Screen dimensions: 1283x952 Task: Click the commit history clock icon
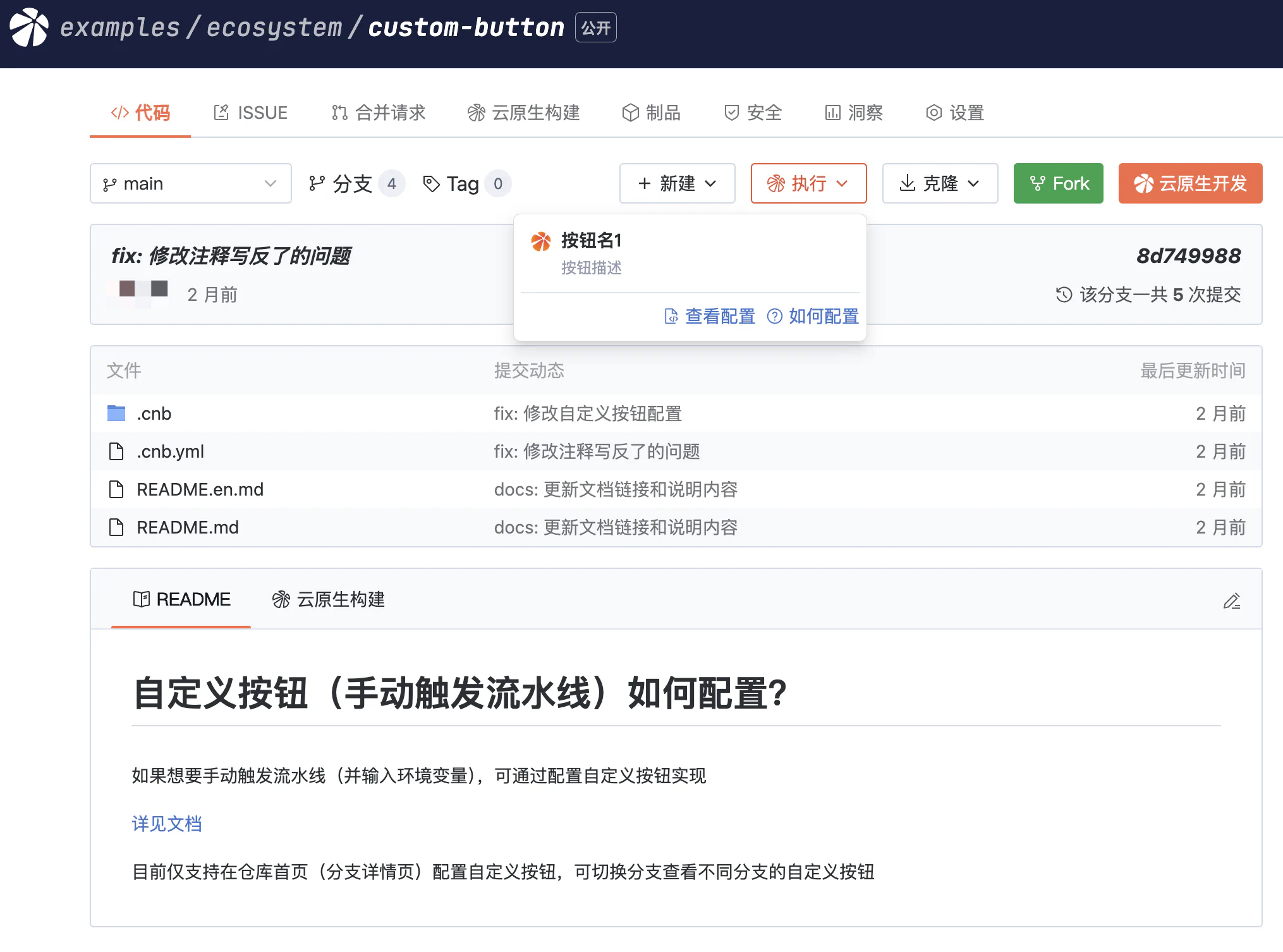coord(1064,295)
